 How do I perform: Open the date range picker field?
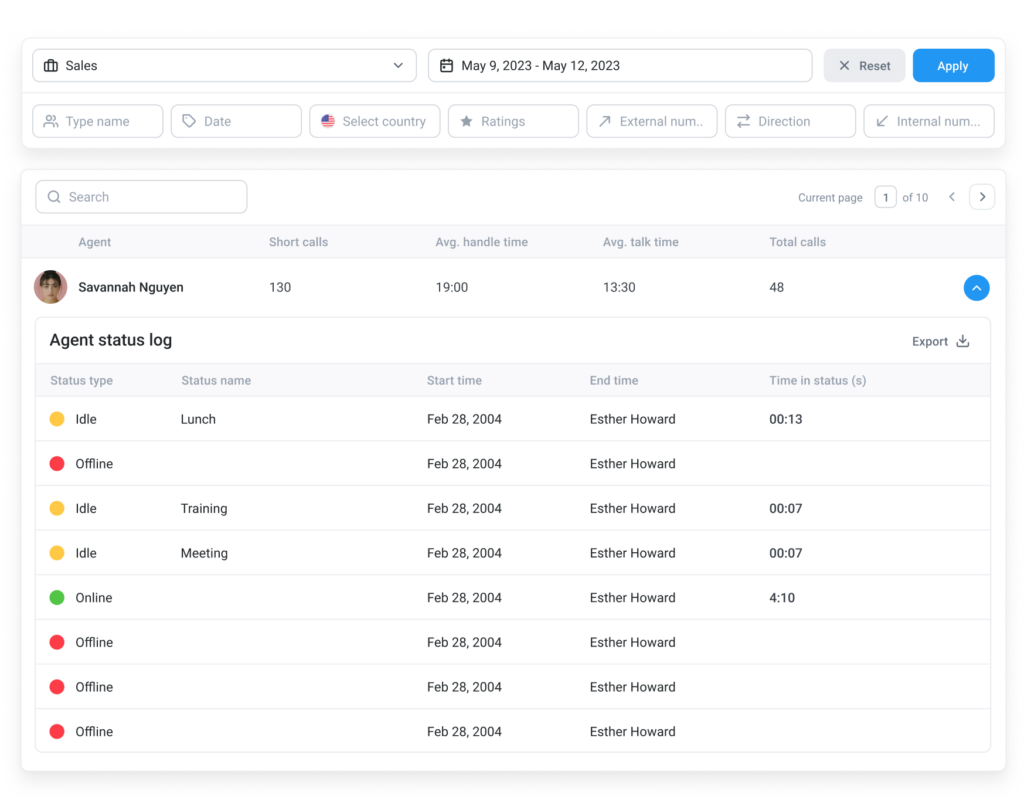coord(620,65)
